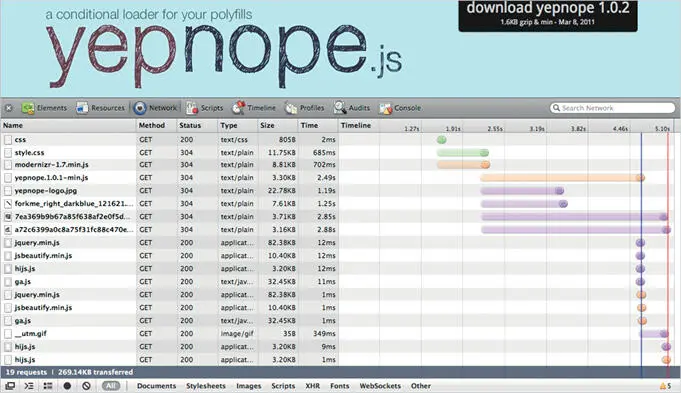Open the Elements panel icon

point(28,108)
